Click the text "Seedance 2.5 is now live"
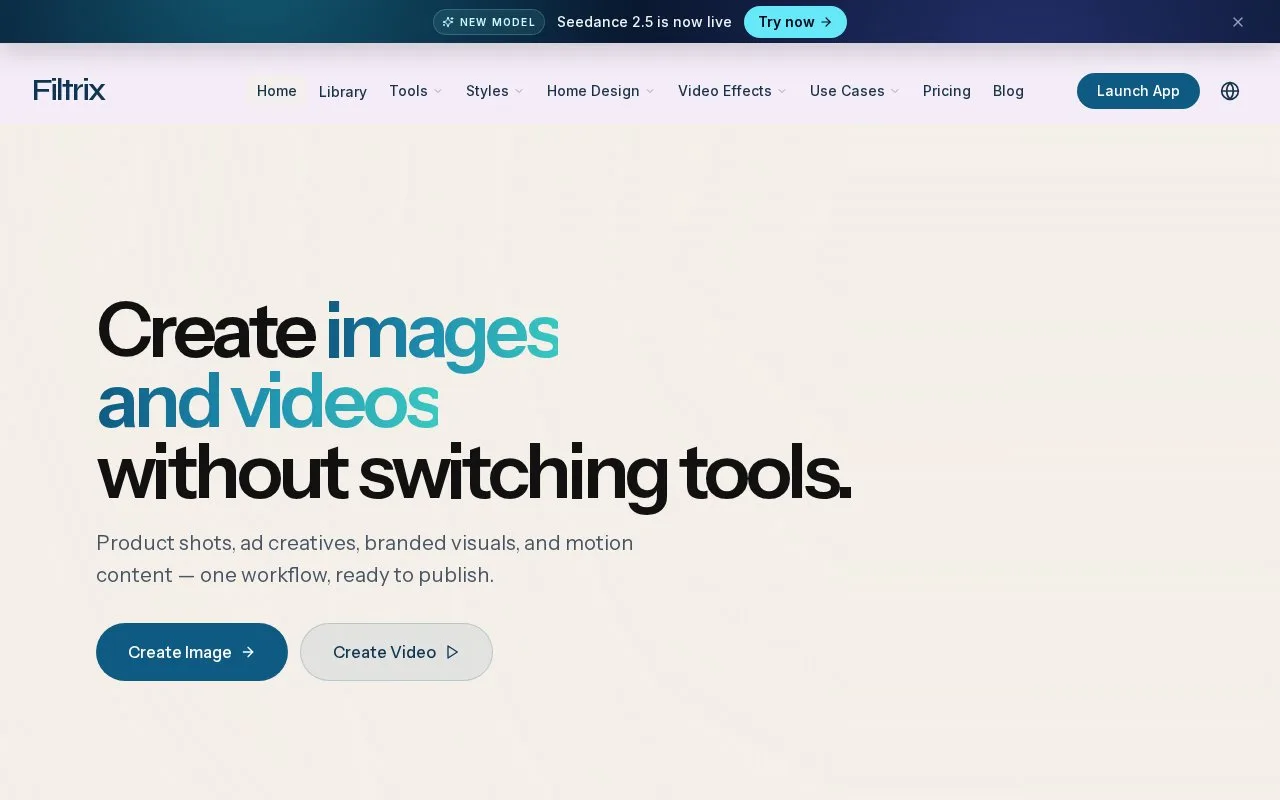The image size is (1280, 800). tap(644, 22)
